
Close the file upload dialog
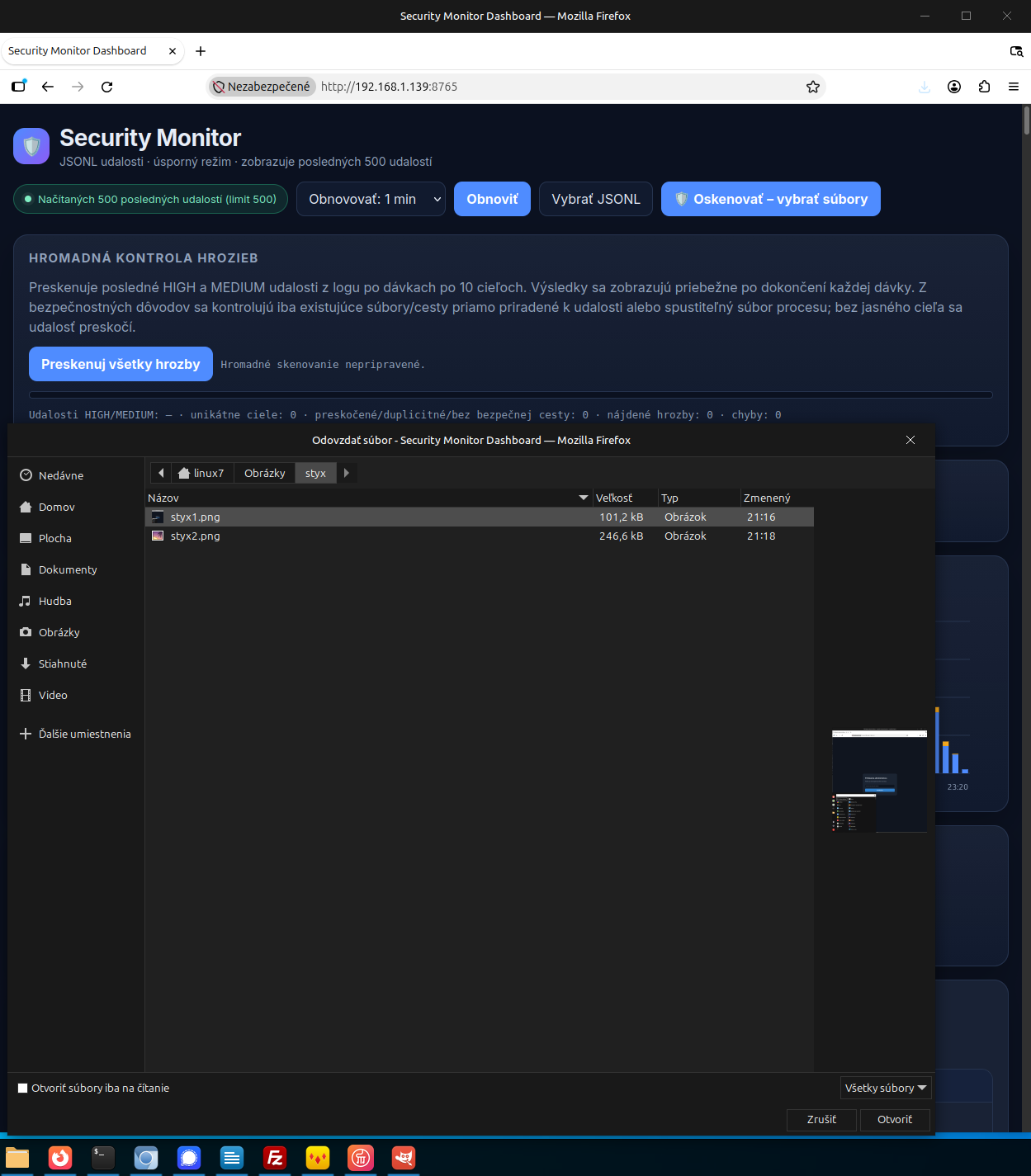click(910, 440)
